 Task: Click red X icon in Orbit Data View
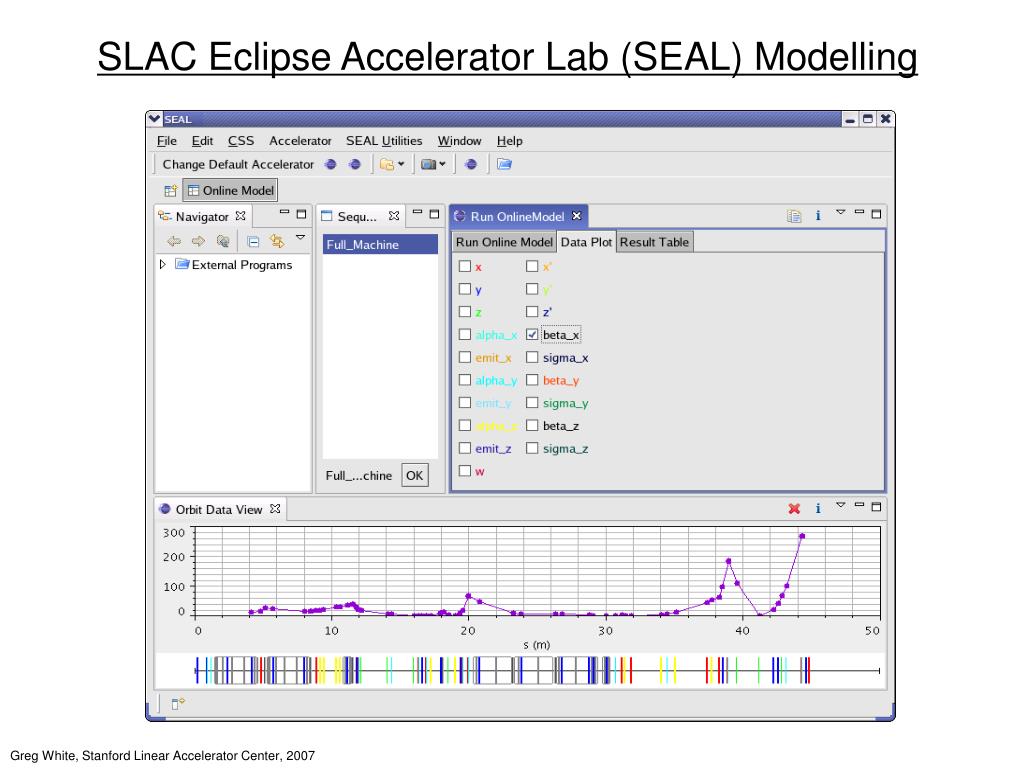coord(794,509)
